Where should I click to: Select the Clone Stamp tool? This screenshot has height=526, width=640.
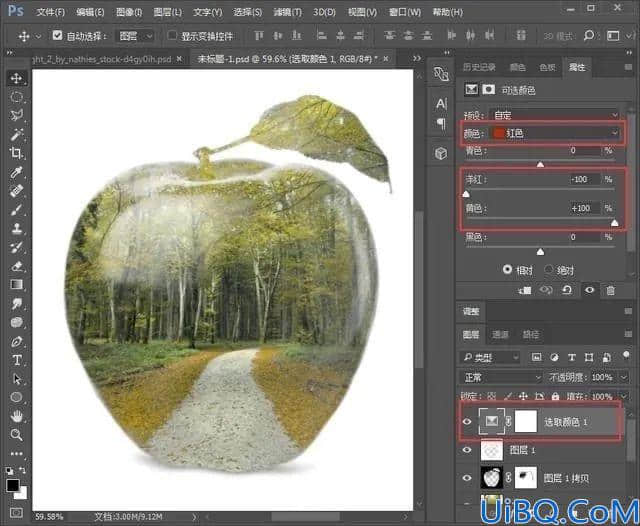point(16,229)
